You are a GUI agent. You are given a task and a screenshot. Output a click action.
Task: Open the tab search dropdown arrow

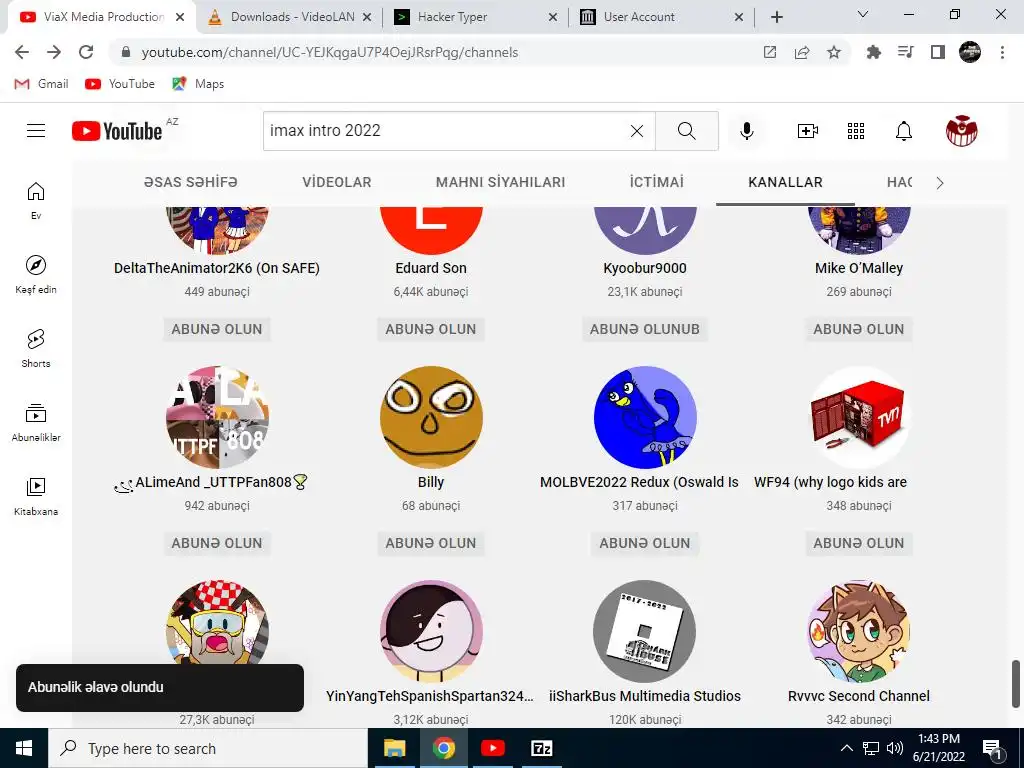(x=863, y=14)
